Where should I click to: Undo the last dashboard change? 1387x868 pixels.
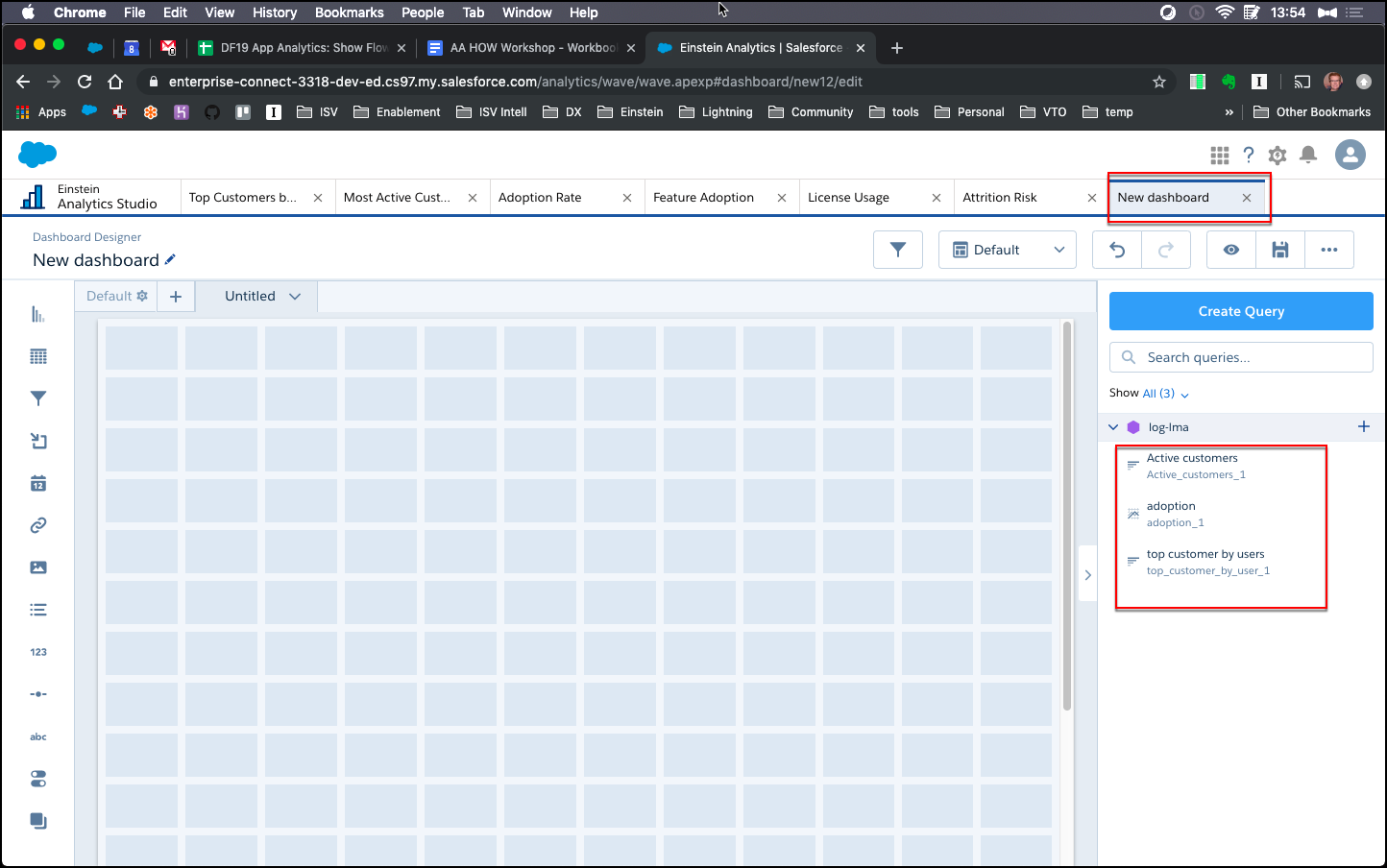point(1117,250)
